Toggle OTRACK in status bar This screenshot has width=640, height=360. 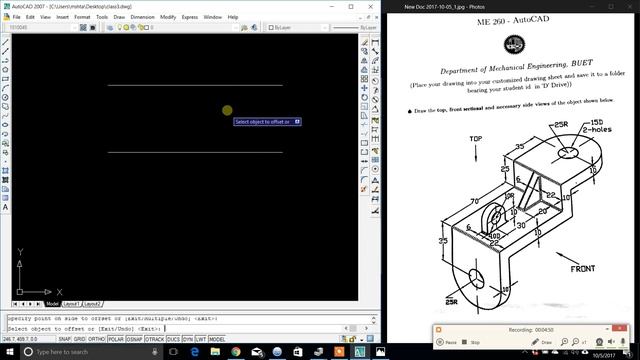coord(154,339)
